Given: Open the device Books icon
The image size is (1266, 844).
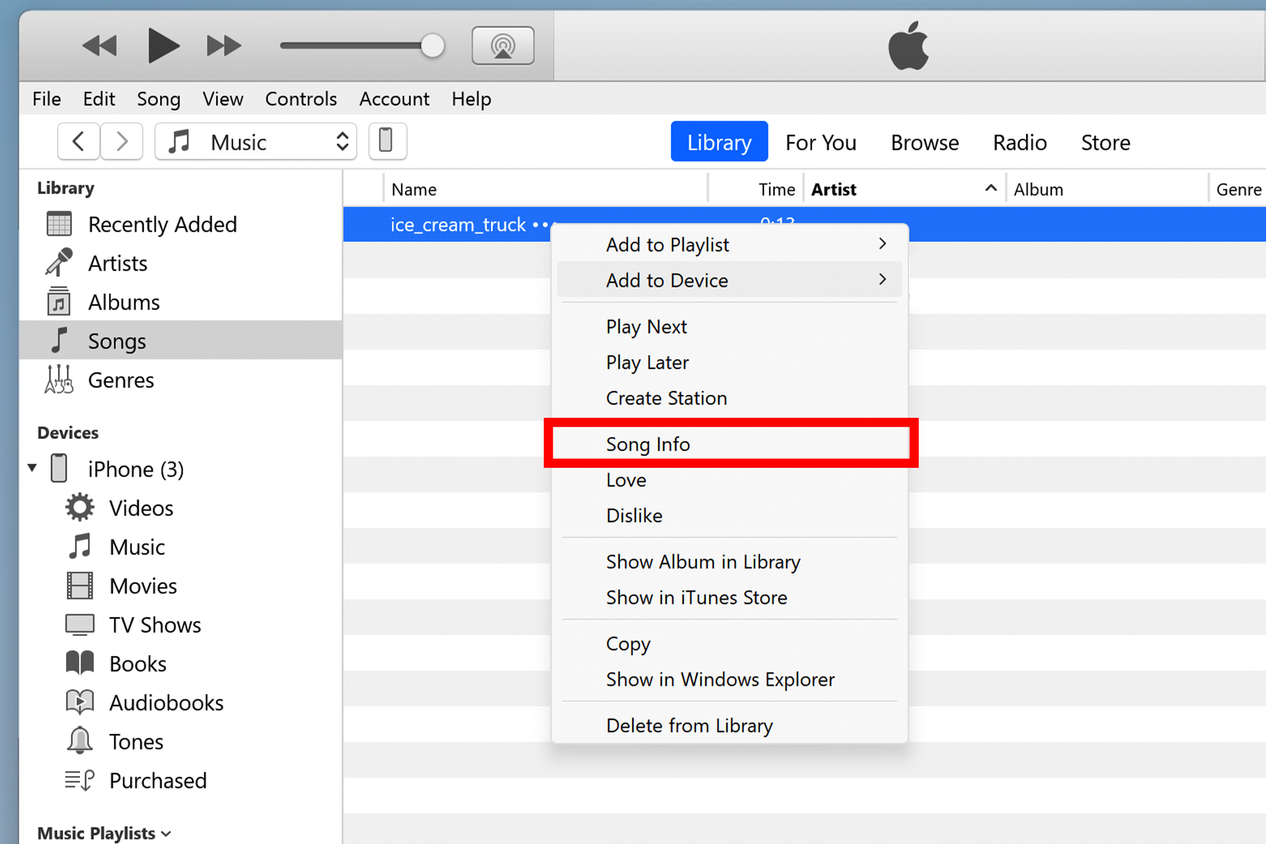Looking at the screenshot, I should pyautogui.click(x=80, y=663).
